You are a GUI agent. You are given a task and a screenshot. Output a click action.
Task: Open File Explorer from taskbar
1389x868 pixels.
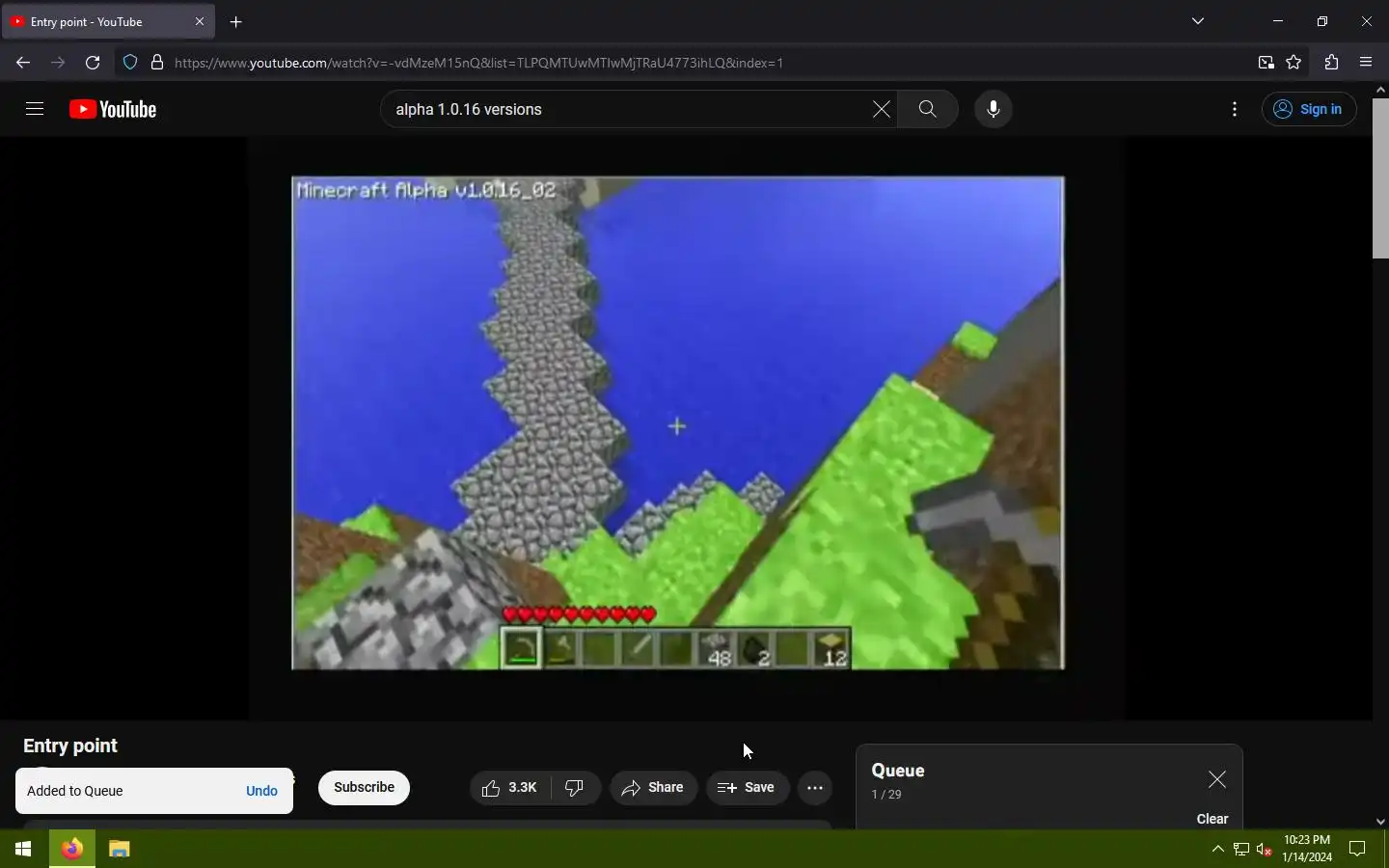120,849
